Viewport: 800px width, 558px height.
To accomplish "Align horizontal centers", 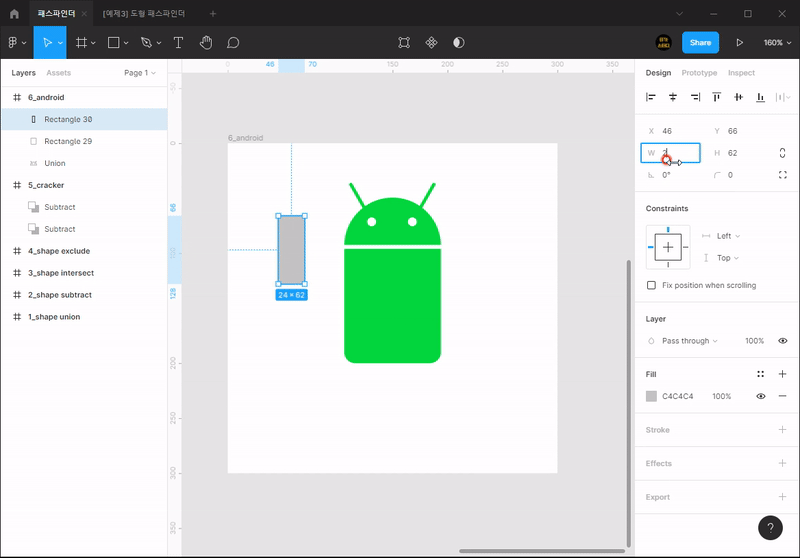I will (x=673, y=97).
